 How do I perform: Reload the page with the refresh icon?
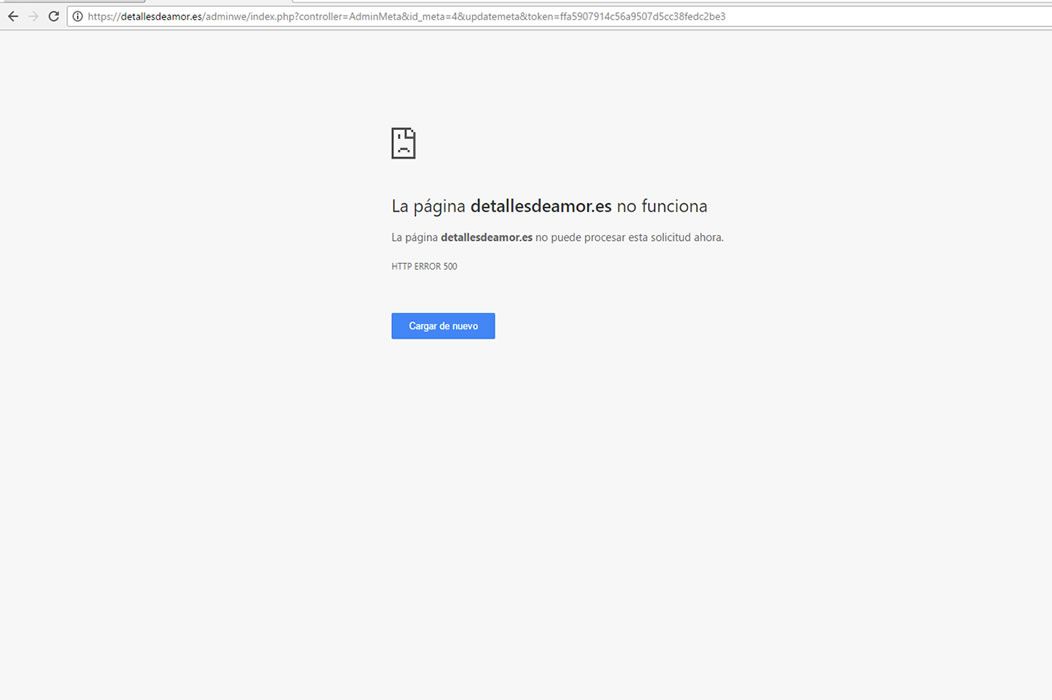coord(54,16)
